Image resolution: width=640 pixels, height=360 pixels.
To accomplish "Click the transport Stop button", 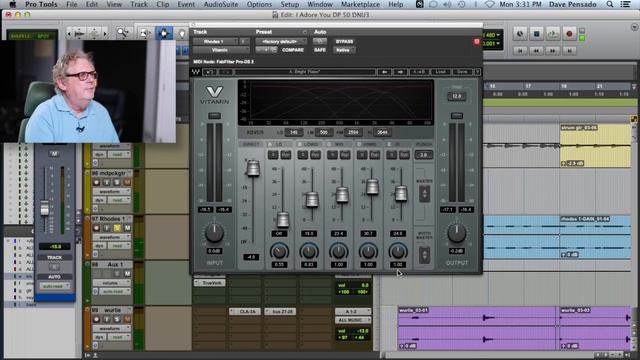I will [536, 34].
